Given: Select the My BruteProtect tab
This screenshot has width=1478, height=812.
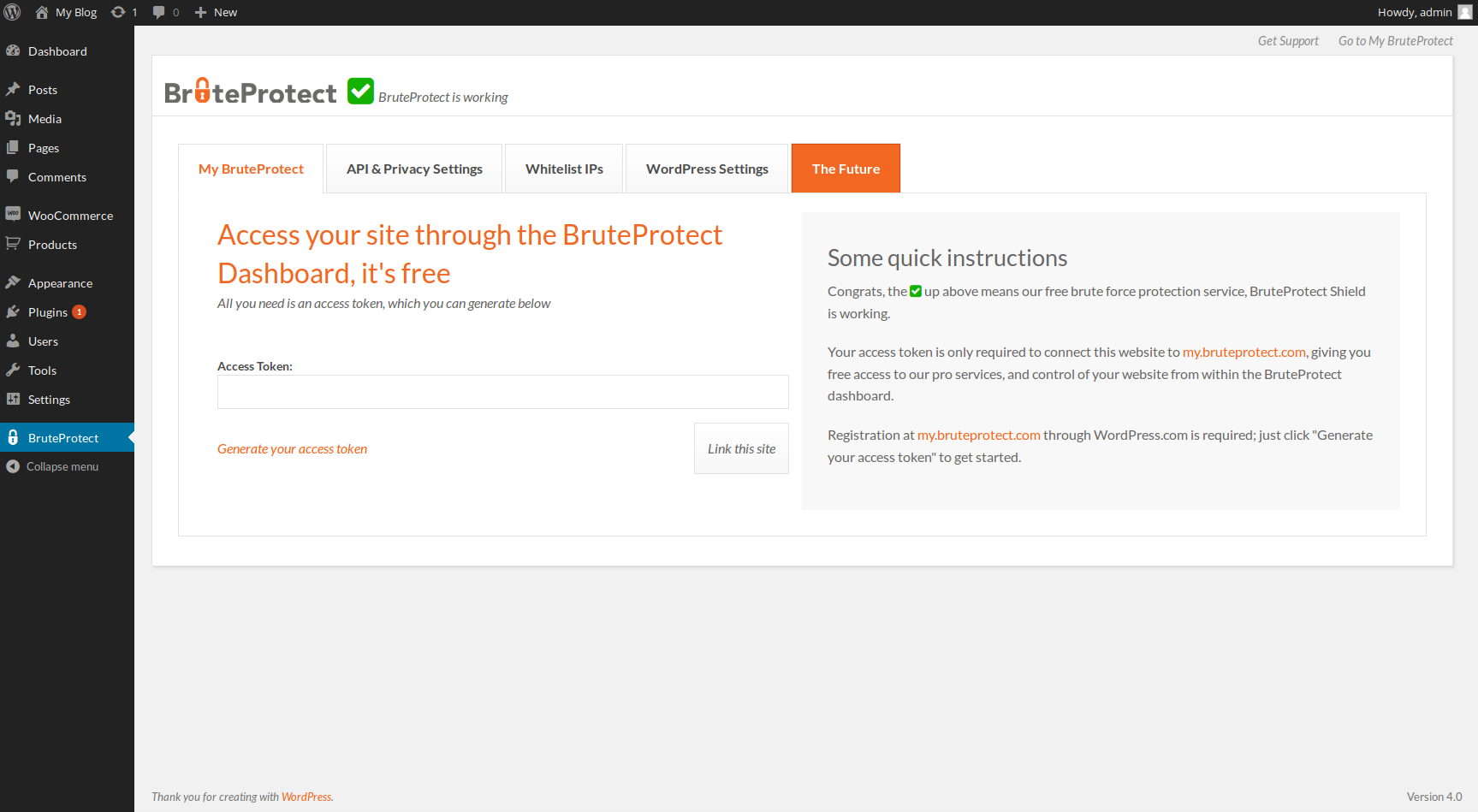Looking at the screenshot, I should point(251,169).
